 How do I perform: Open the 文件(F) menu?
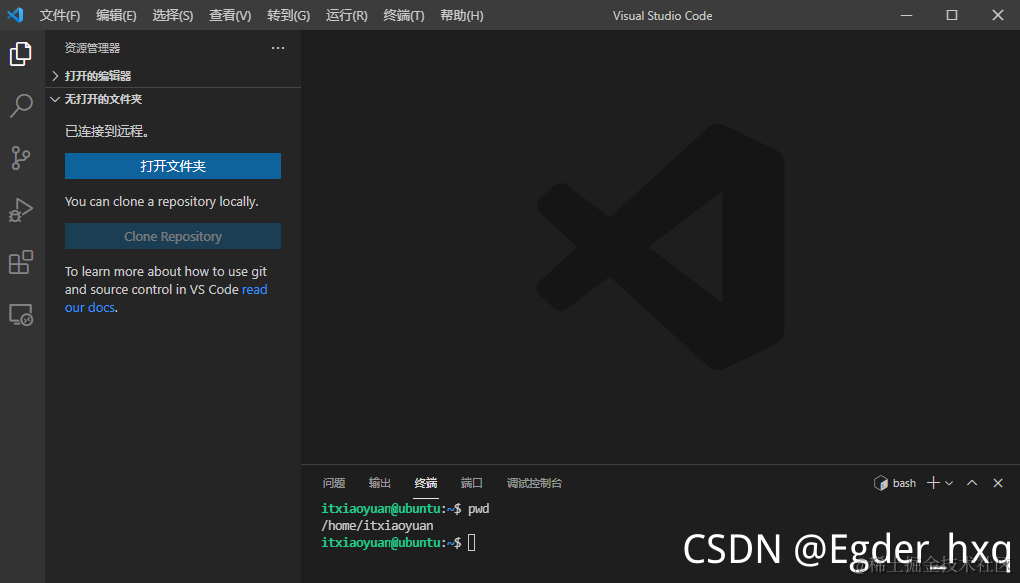tap(60, 15)
